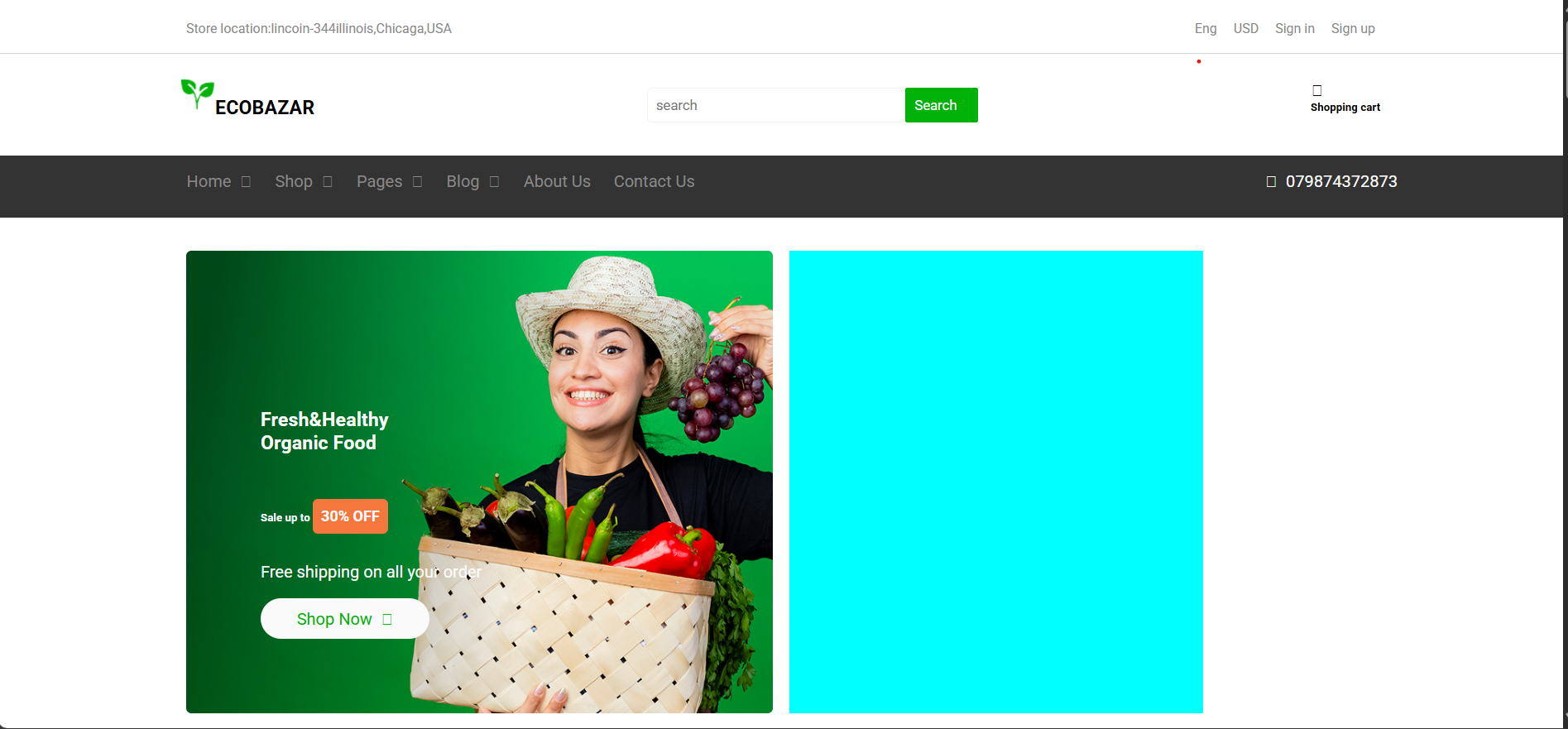Open the Sign in link
Screen dimensions: 1568x729
1294,28
